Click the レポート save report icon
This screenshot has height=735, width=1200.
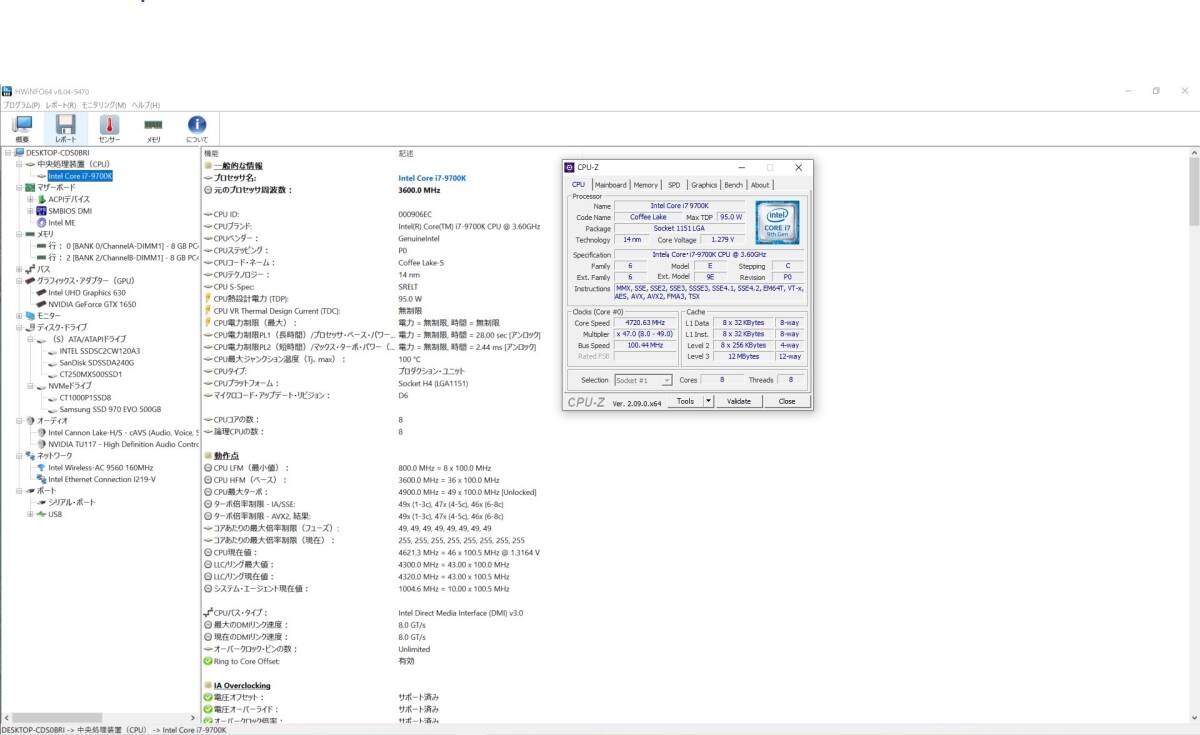point(65,125)
